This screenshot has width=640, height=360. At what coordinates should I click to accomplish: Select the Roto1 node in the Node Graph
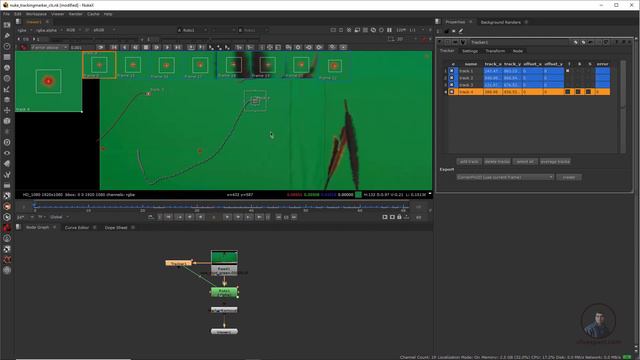224,292
